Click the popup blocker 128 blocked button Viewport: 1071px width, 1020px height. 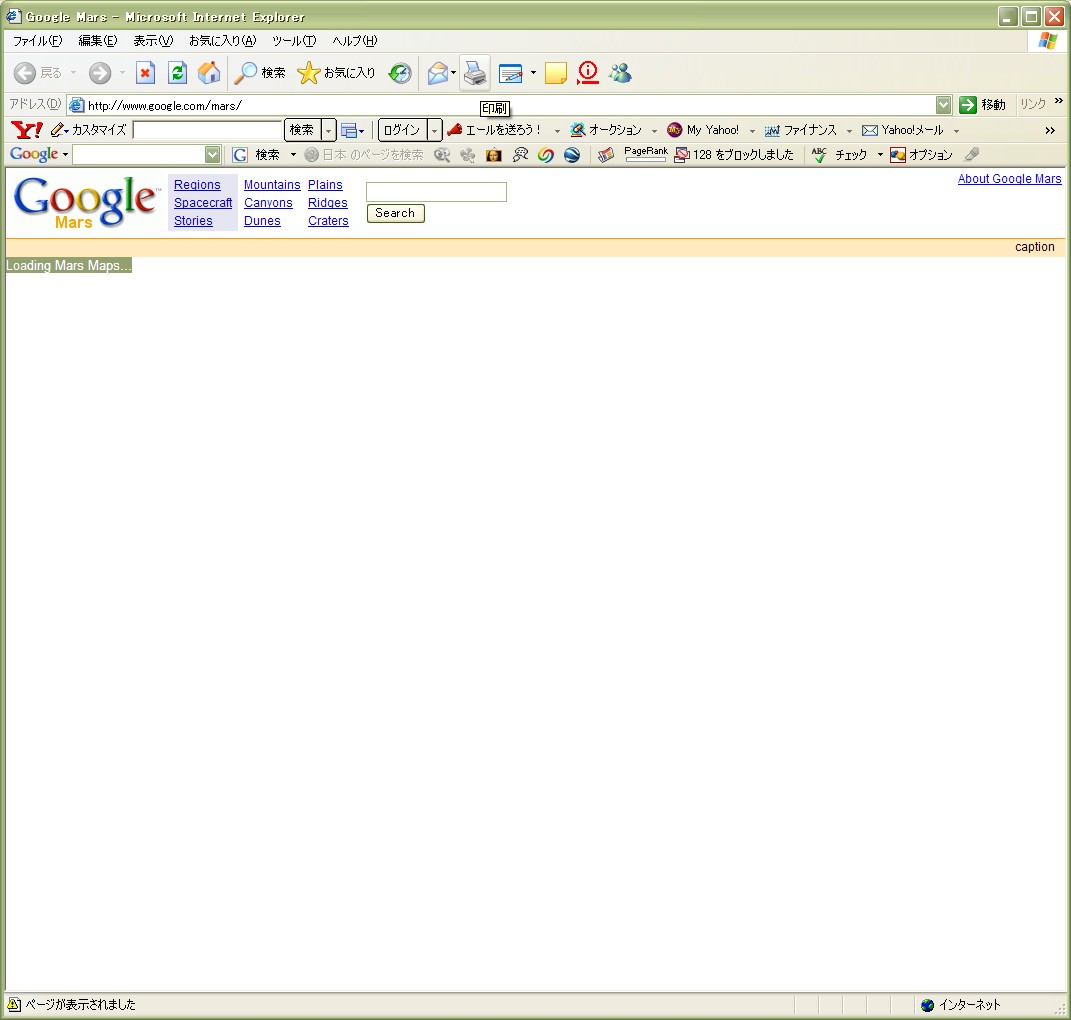[734, 155]
